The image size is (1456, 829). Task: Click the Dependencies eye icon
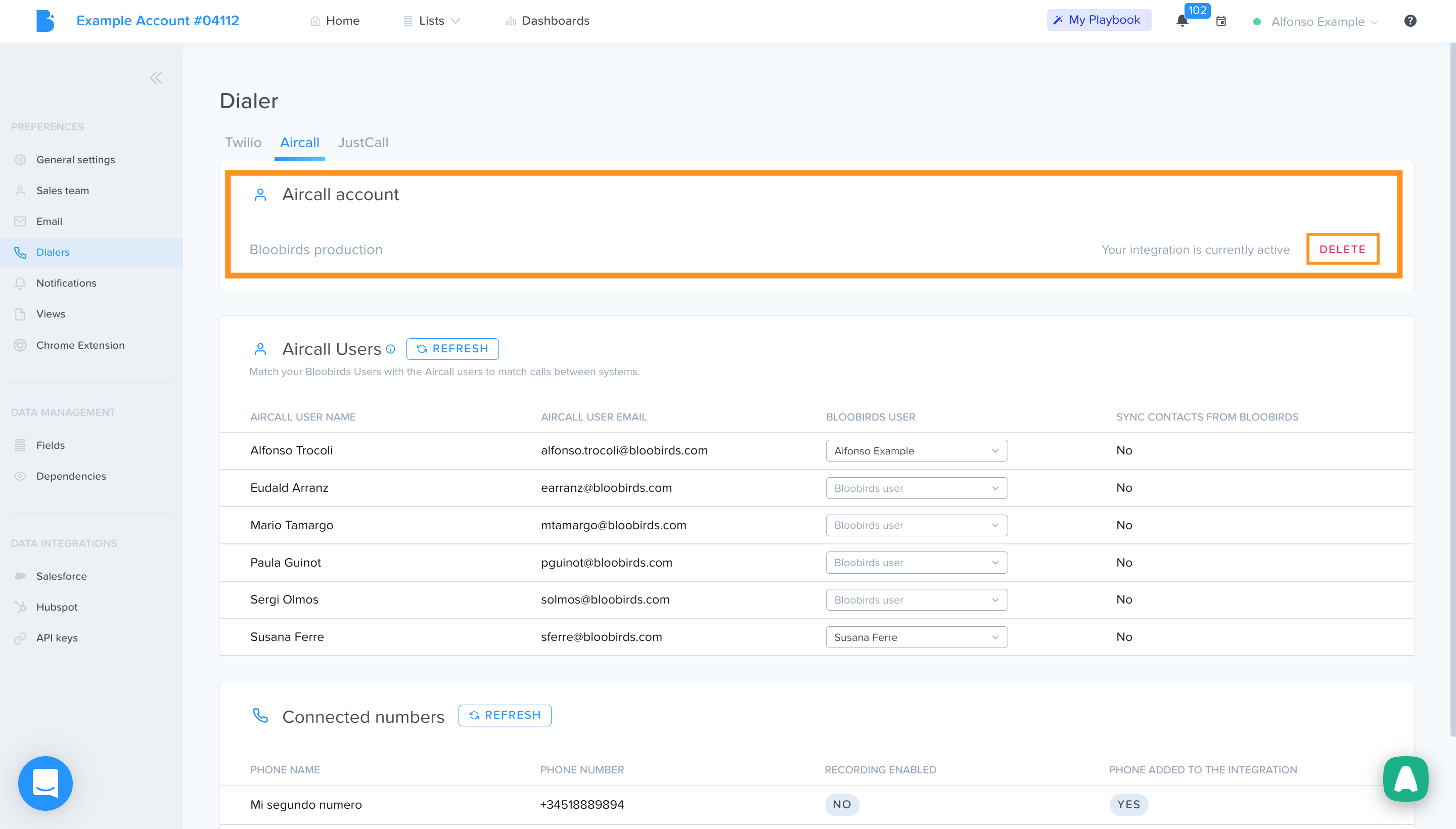pos(21,476)
